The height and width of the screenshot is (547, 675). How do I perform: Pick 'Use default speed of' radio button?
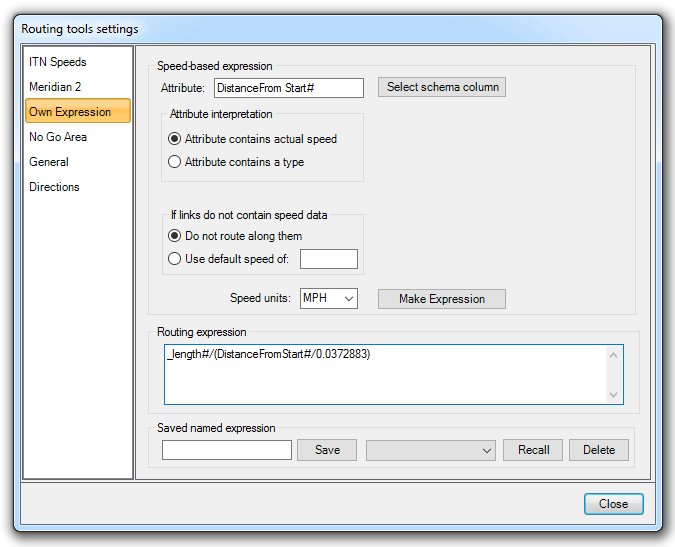pos(175,259)
